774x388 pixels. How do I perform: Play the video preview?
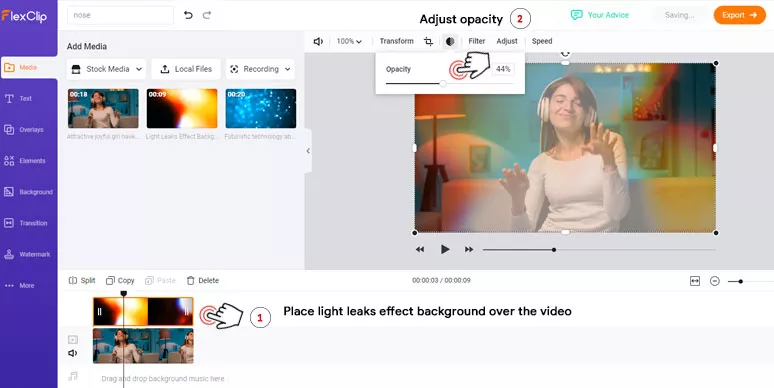[x=445, y=250]
